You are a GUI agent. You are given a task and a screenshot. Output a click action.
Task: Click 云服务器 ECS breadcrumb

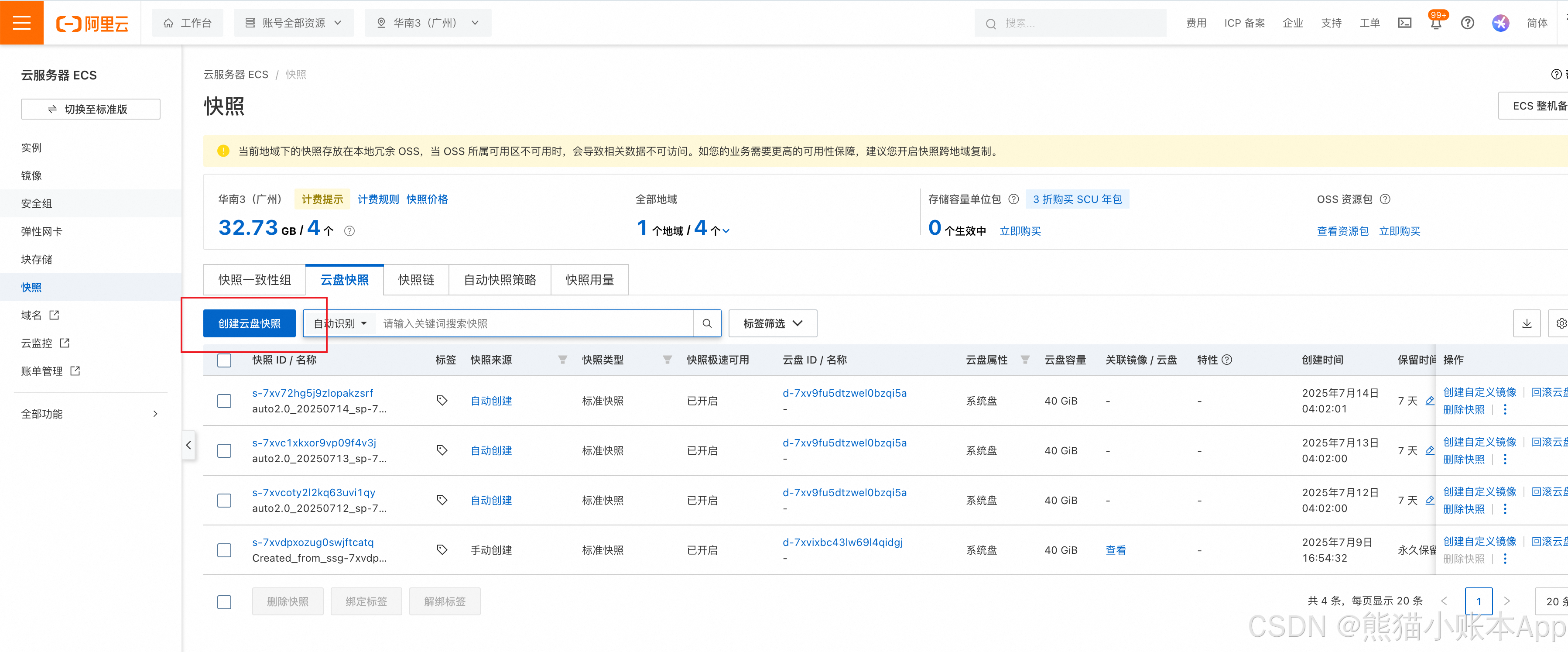(236, 74)
